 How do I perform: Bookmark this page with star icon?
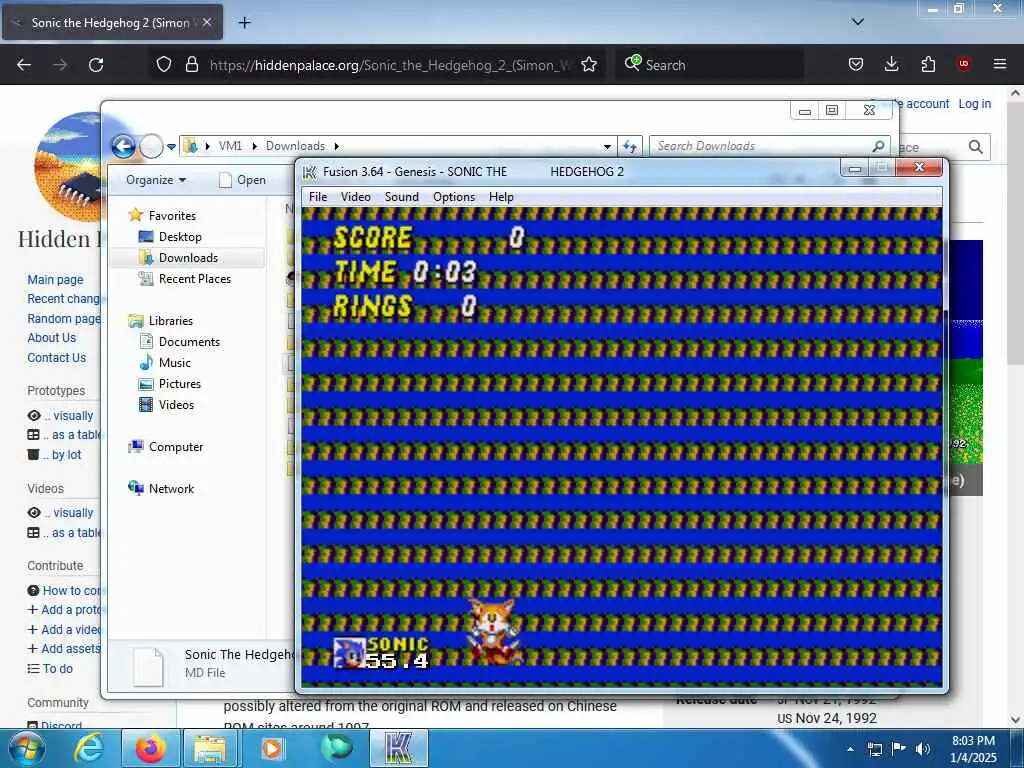[589, 64]
